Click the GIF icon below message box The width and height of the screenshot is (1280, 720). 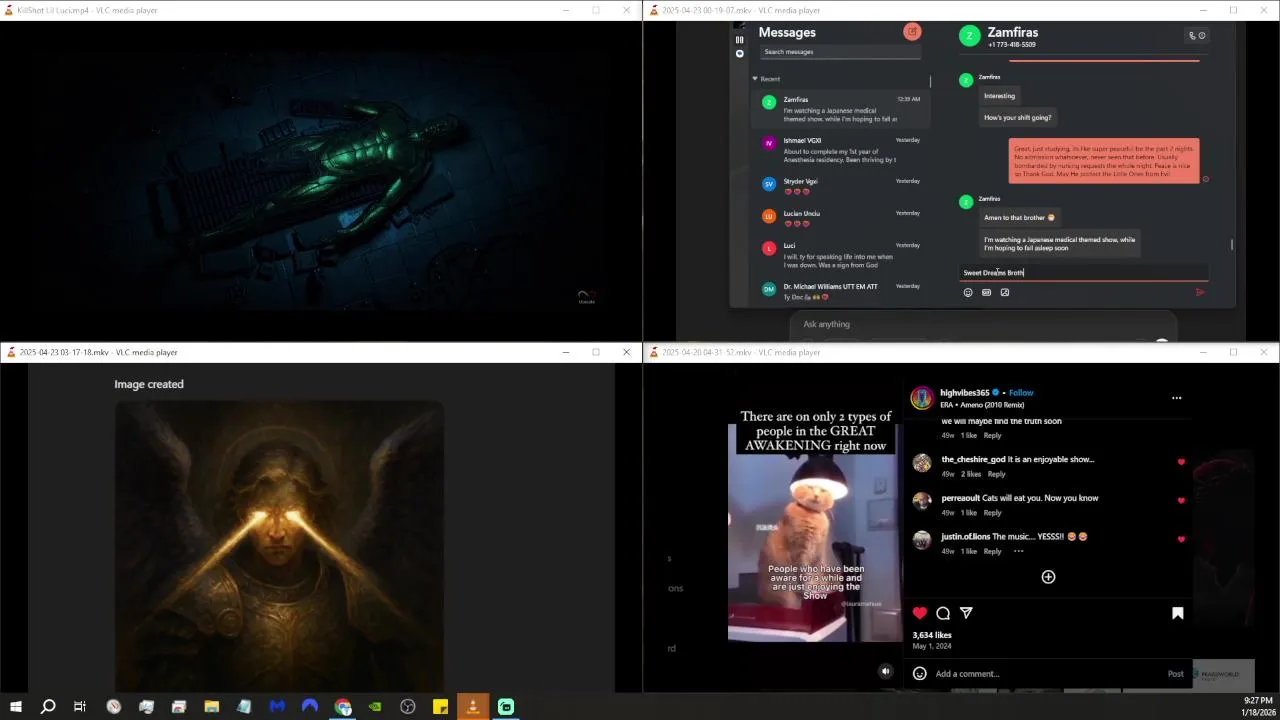[x=986, y=292]
